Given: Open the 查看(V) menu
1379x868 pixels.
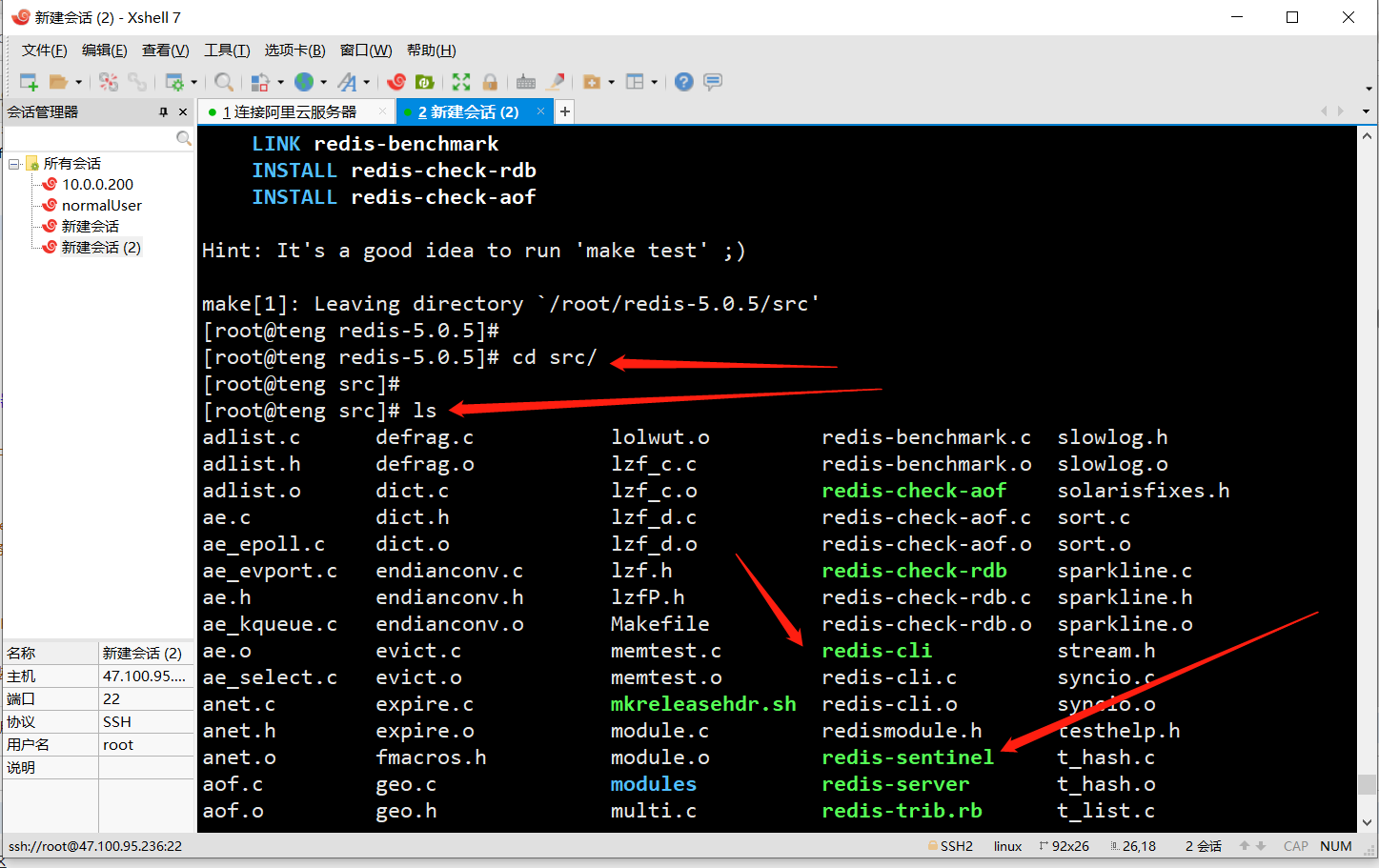Looking at the screenshot, I should pos(165,50).
